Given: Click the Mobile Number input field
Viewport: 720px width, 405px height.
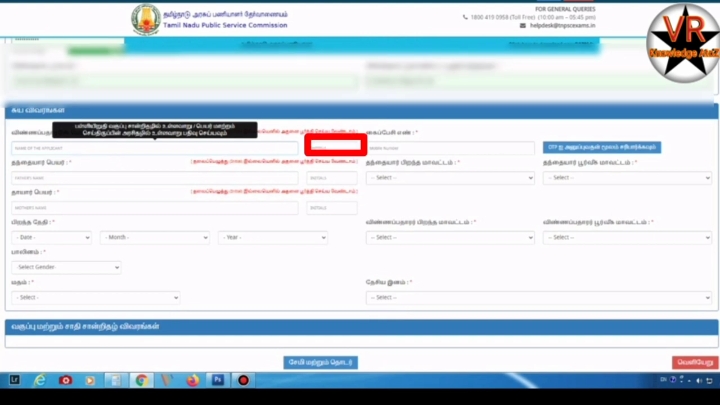Looking at the screenshot, I should [450, 148].
